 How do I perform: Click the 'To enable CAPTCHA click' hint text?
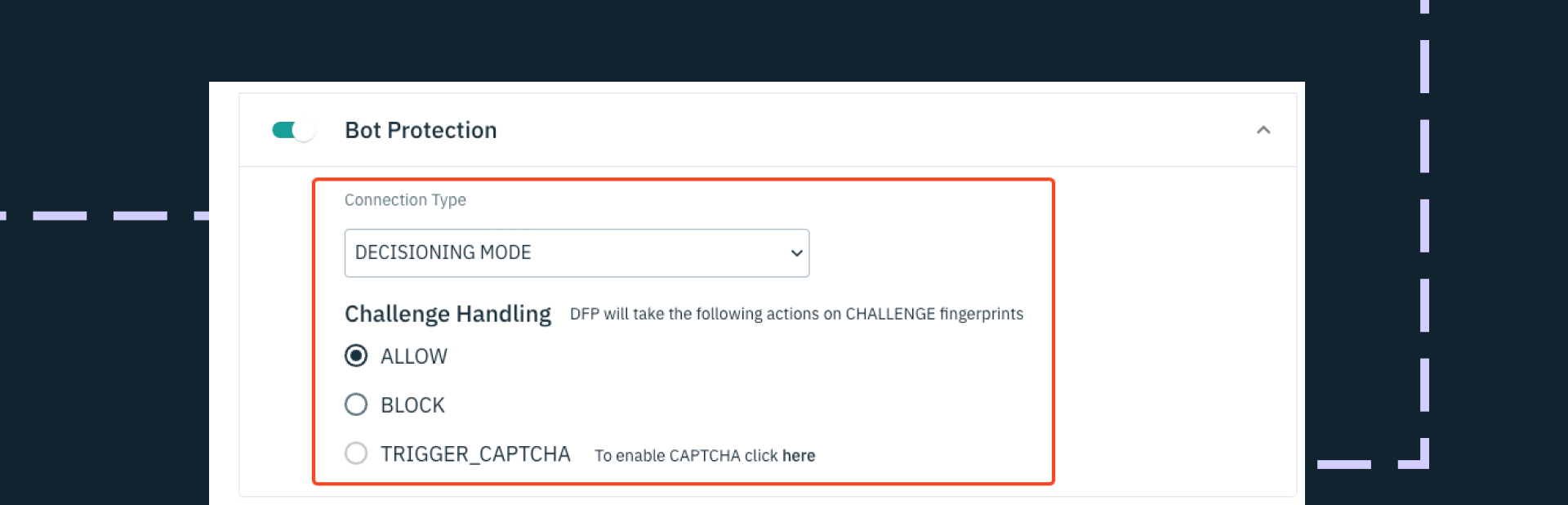686,456
